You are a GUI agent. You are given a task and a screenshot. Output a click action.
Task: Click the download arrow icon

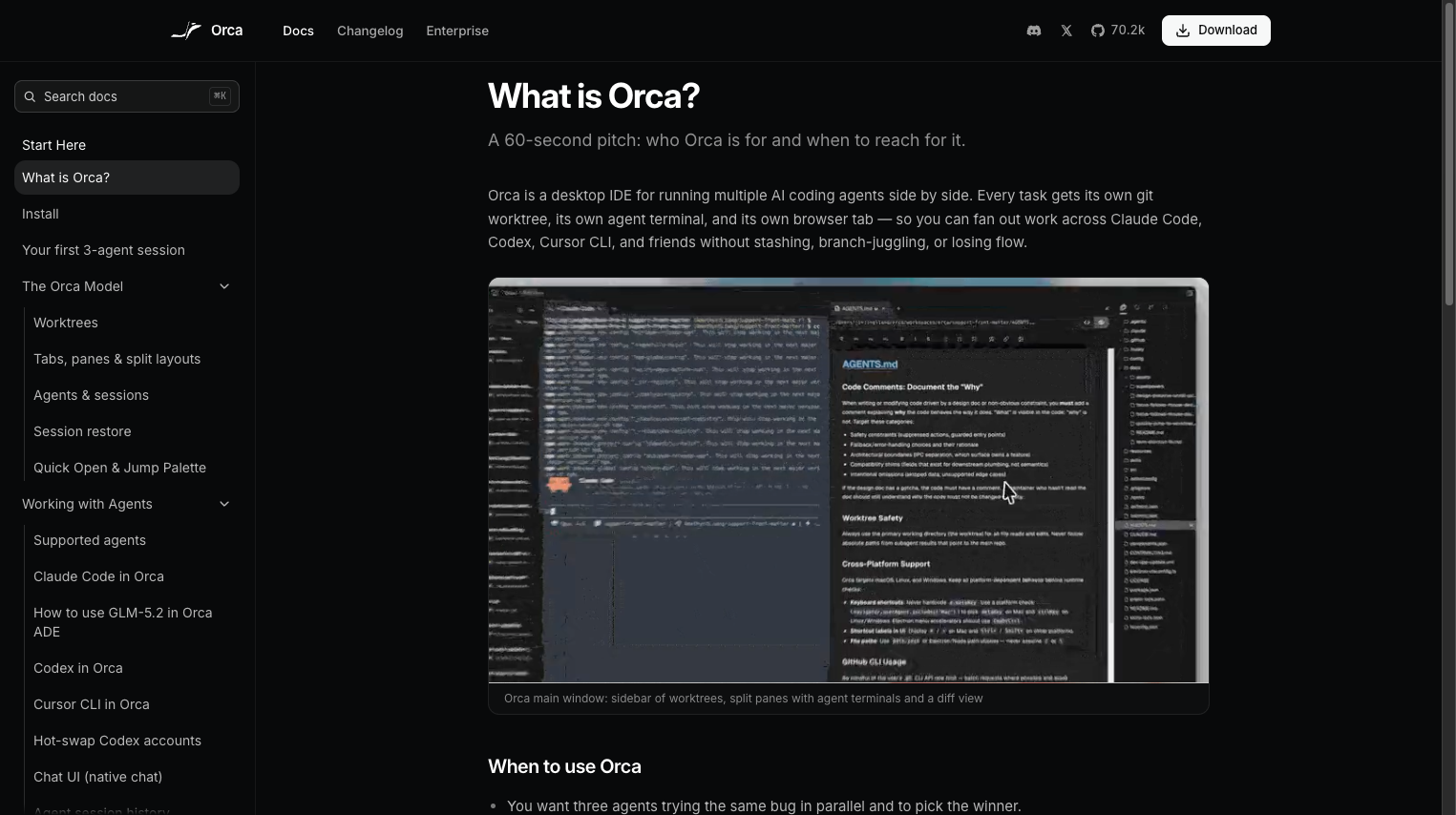click(1183, 31)
